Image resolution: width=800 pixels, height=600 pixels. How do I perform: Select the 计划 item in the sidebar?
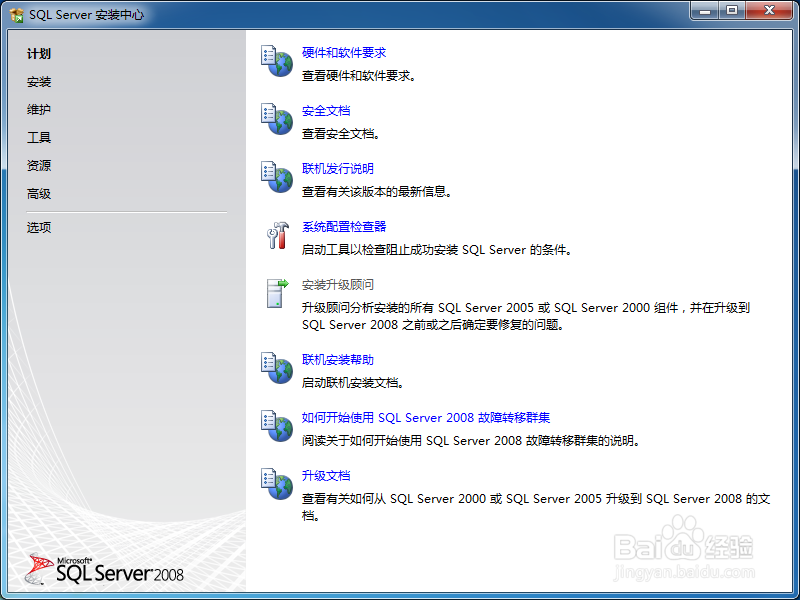(x=38, y=53)
